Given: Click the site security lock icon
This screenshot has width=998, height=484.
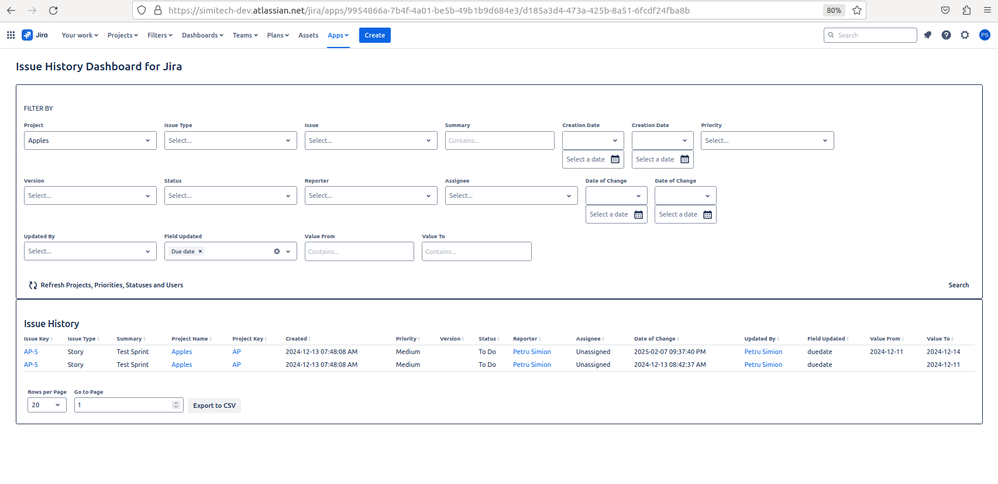Looking at the screenshot, I should pos(158,10).
